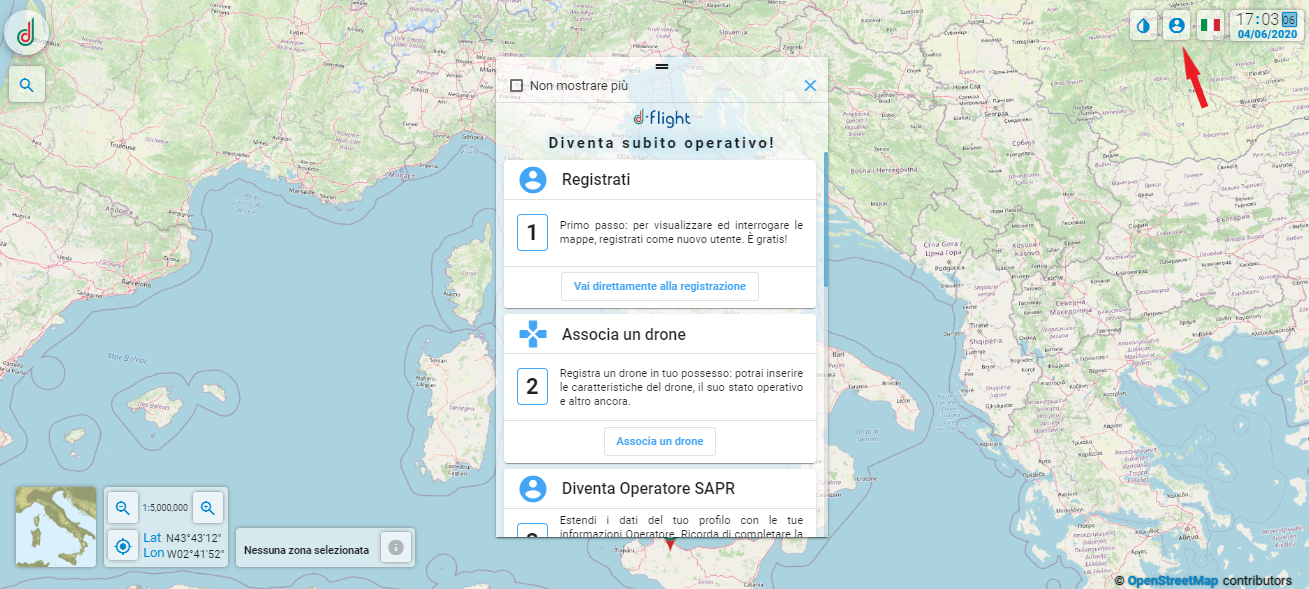The image size is (1309, 589).
Task: Click the d-flight logo in dialog
Action: (x=662, y=118)
